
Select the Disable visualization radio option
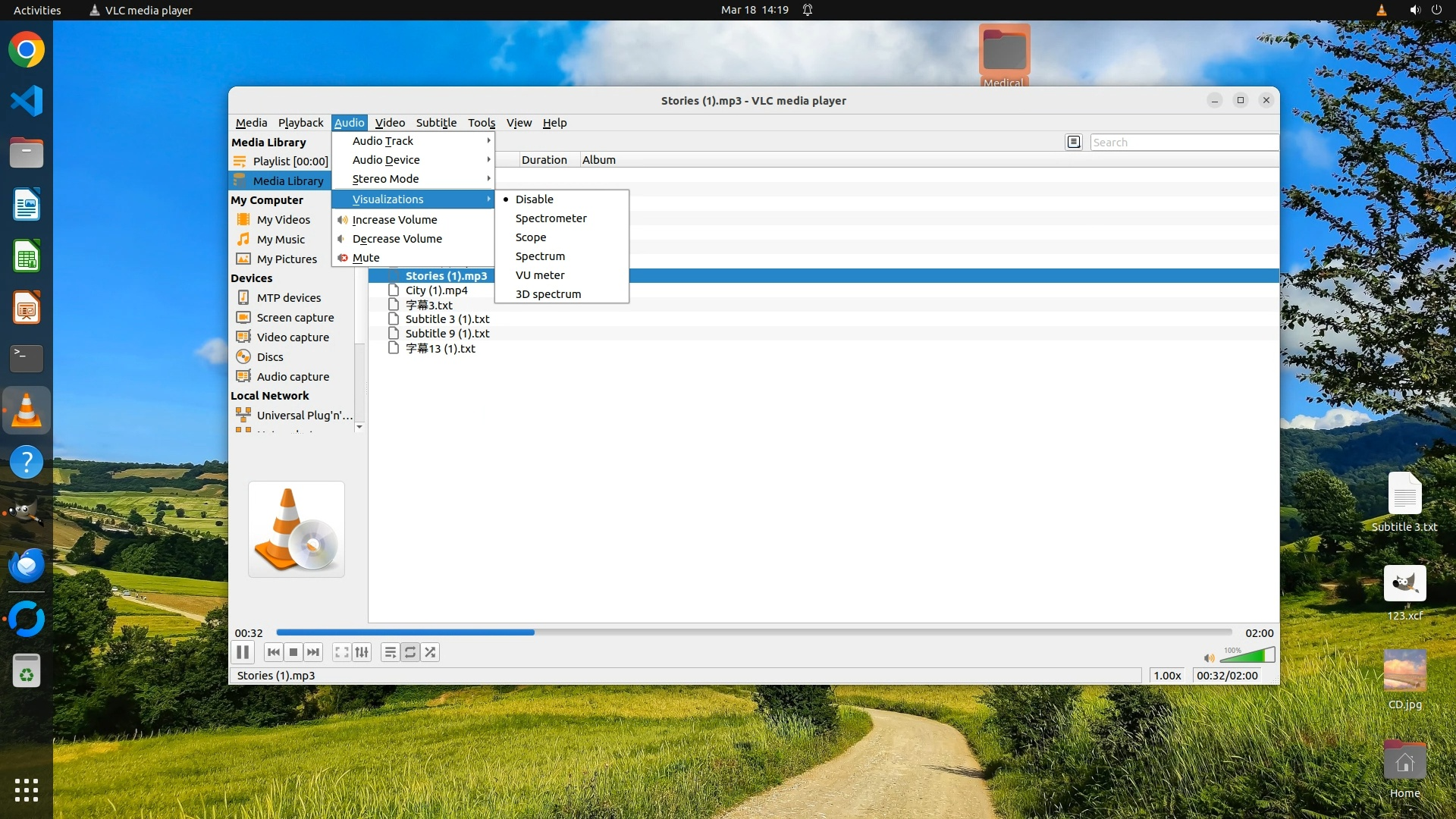pos(535,199)
